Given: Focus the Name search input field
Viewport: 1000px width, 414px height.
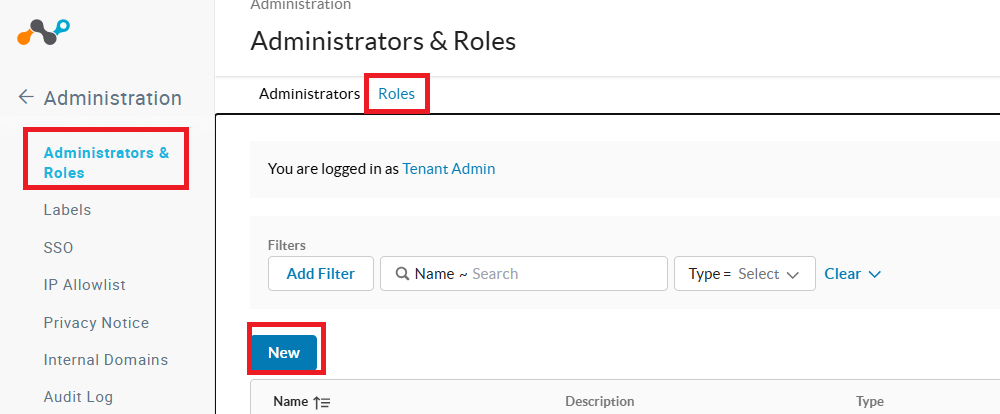Looking at the screenshot, I should click(565, 274).
